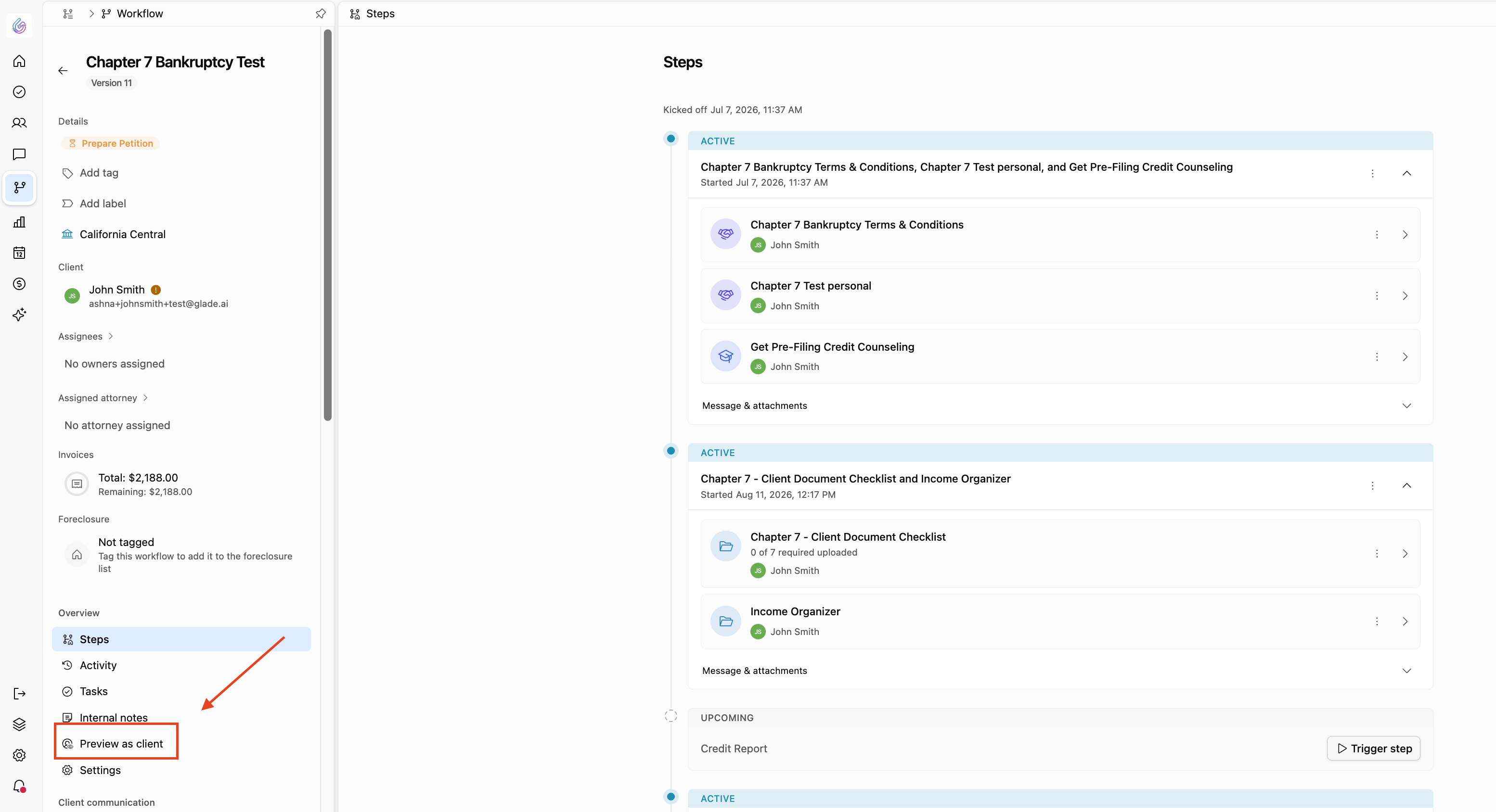Click the Prepare Petition status badge

110,143
